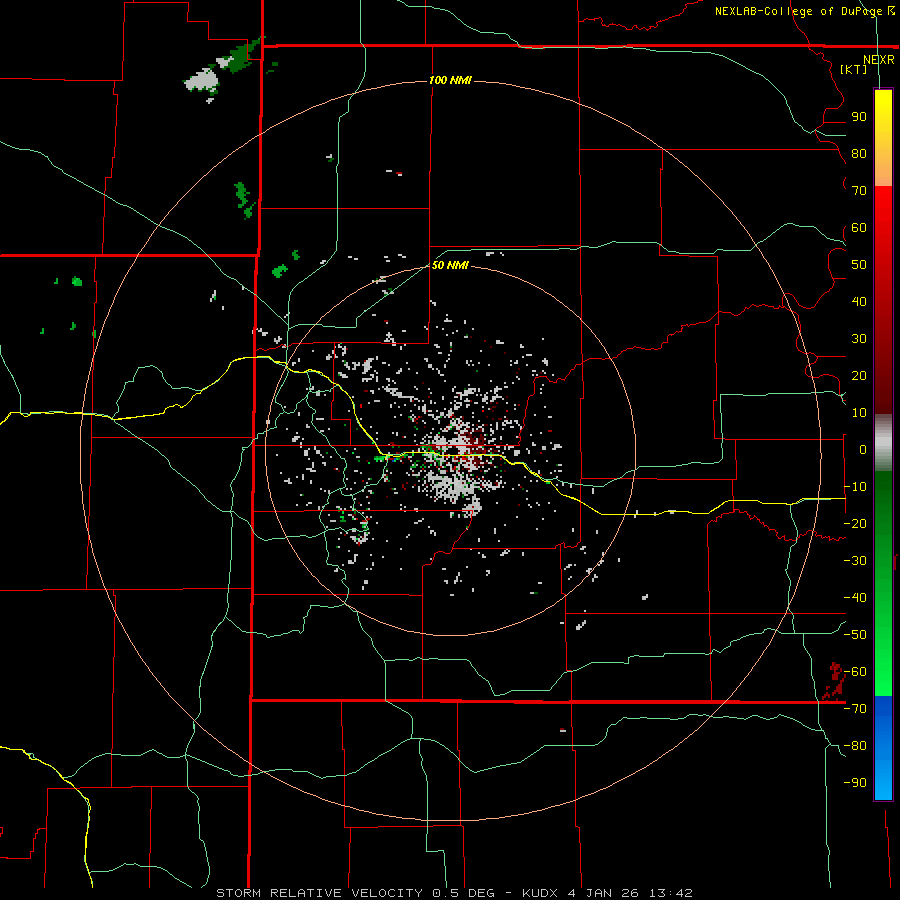Click the -50 value on the velocity scale

tap(855, 635)
